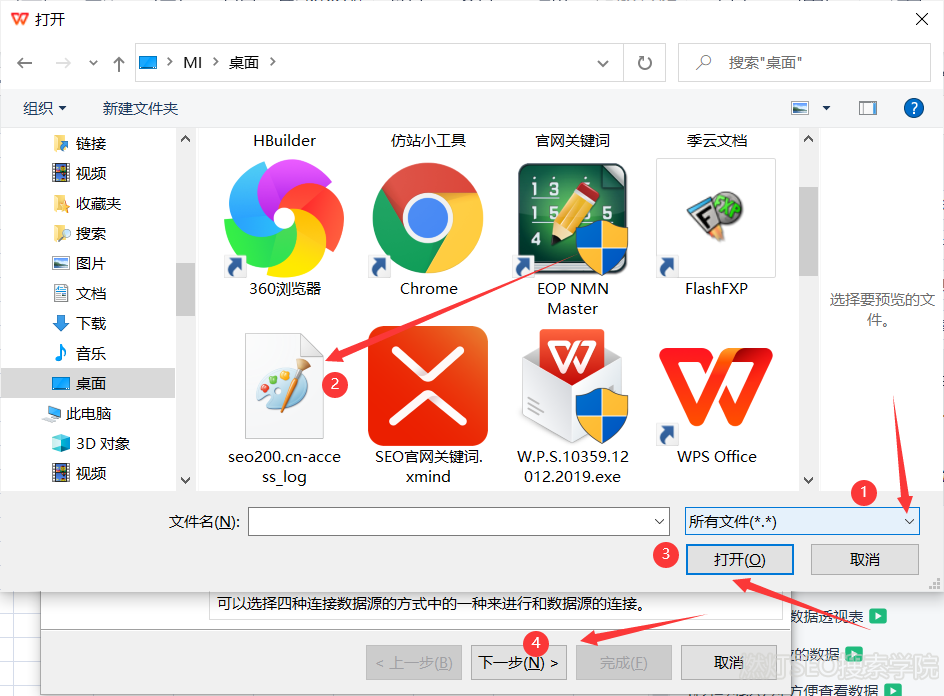Click the 链接 folder in sidebar
Image resolution: width=944 pixels, height=696 pixels.
(x=80, y=143)
